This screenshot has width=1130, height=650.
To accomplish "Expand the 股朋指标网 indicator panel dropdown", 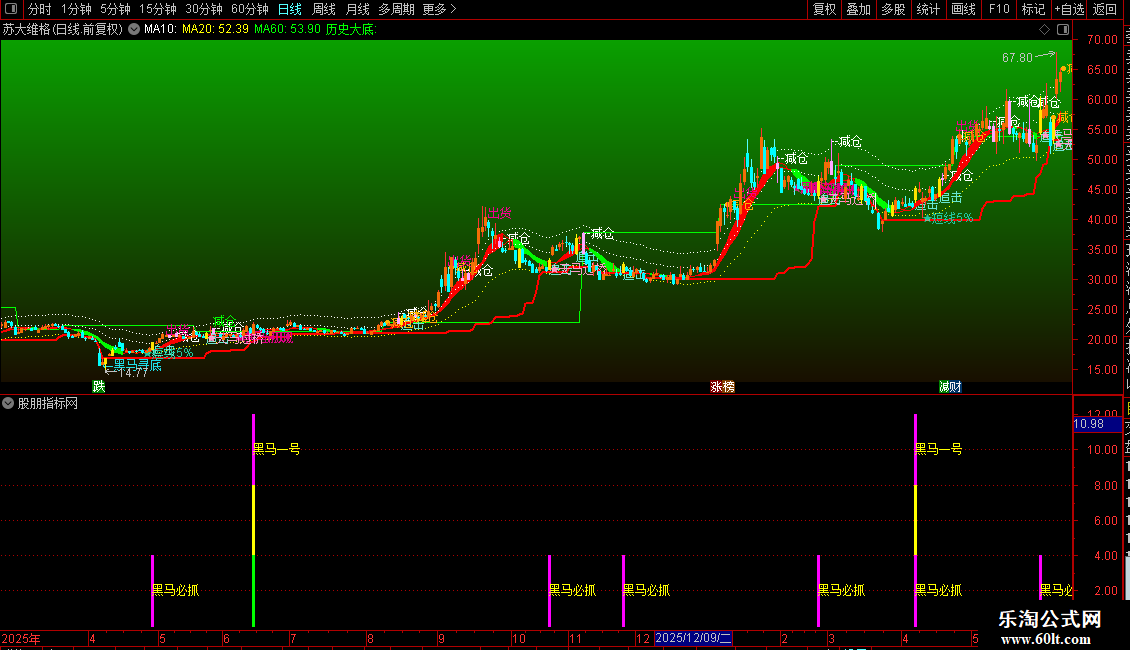I will point(8,403).
